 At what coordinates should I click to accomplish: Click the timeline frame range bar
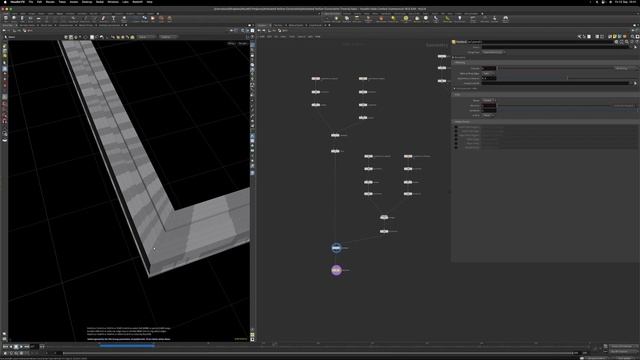[x=318, y=353]
